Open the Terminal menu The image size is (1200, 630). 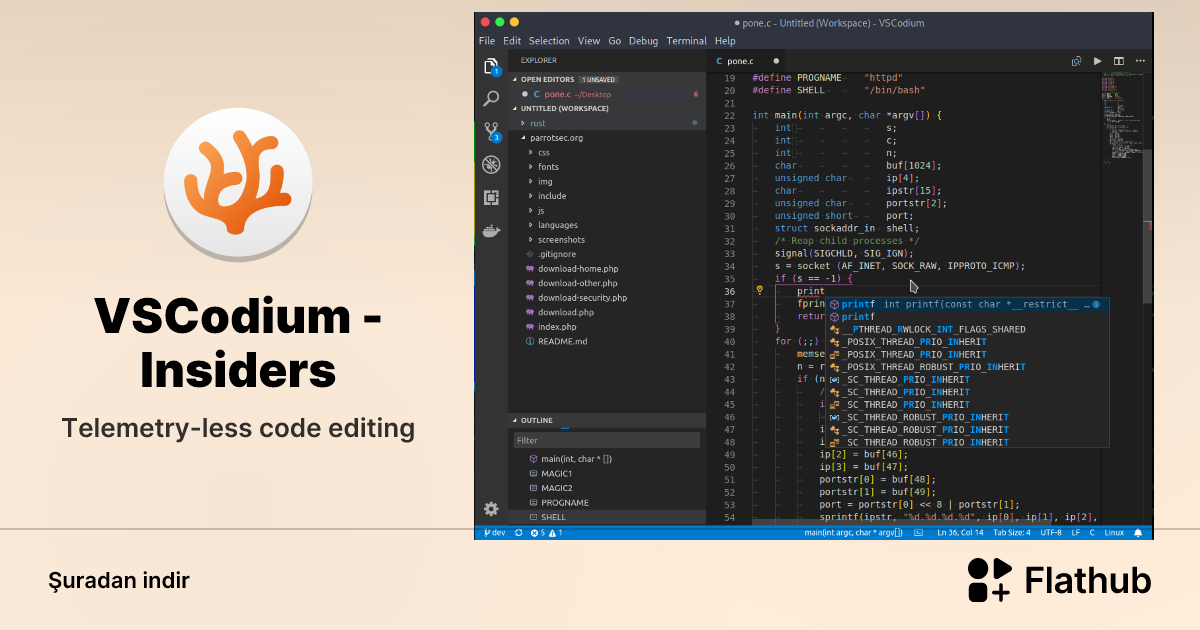686,41
